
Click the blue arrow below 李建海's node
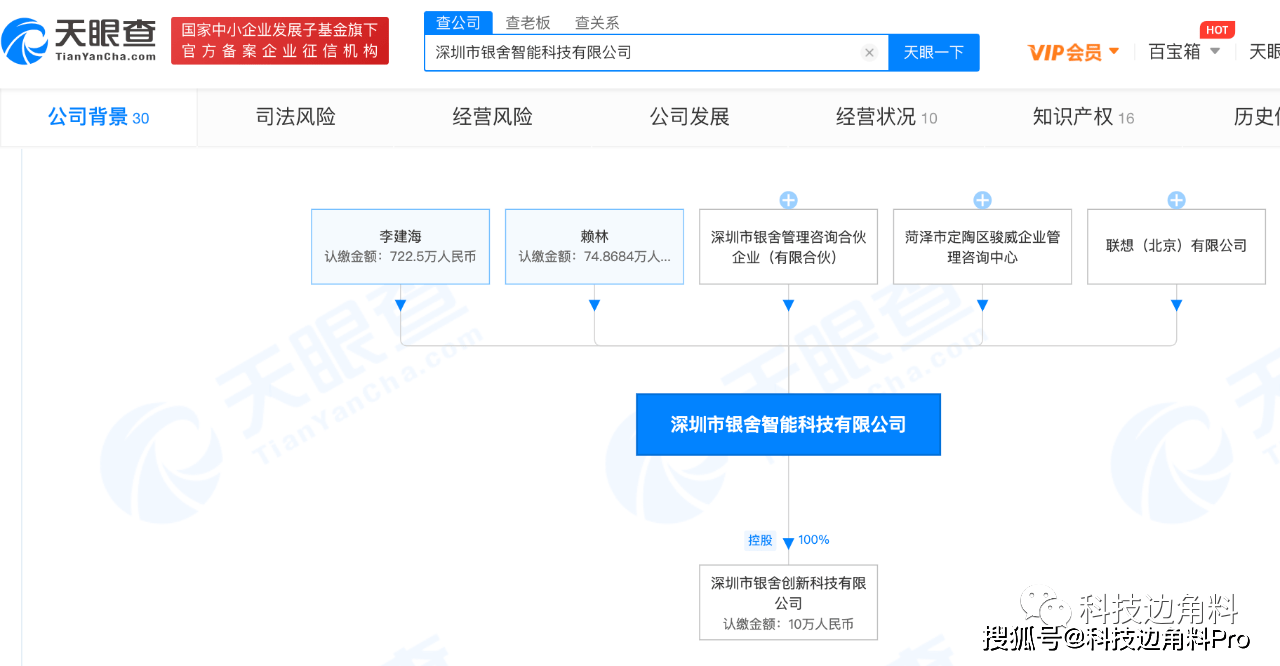coord(400,306)
